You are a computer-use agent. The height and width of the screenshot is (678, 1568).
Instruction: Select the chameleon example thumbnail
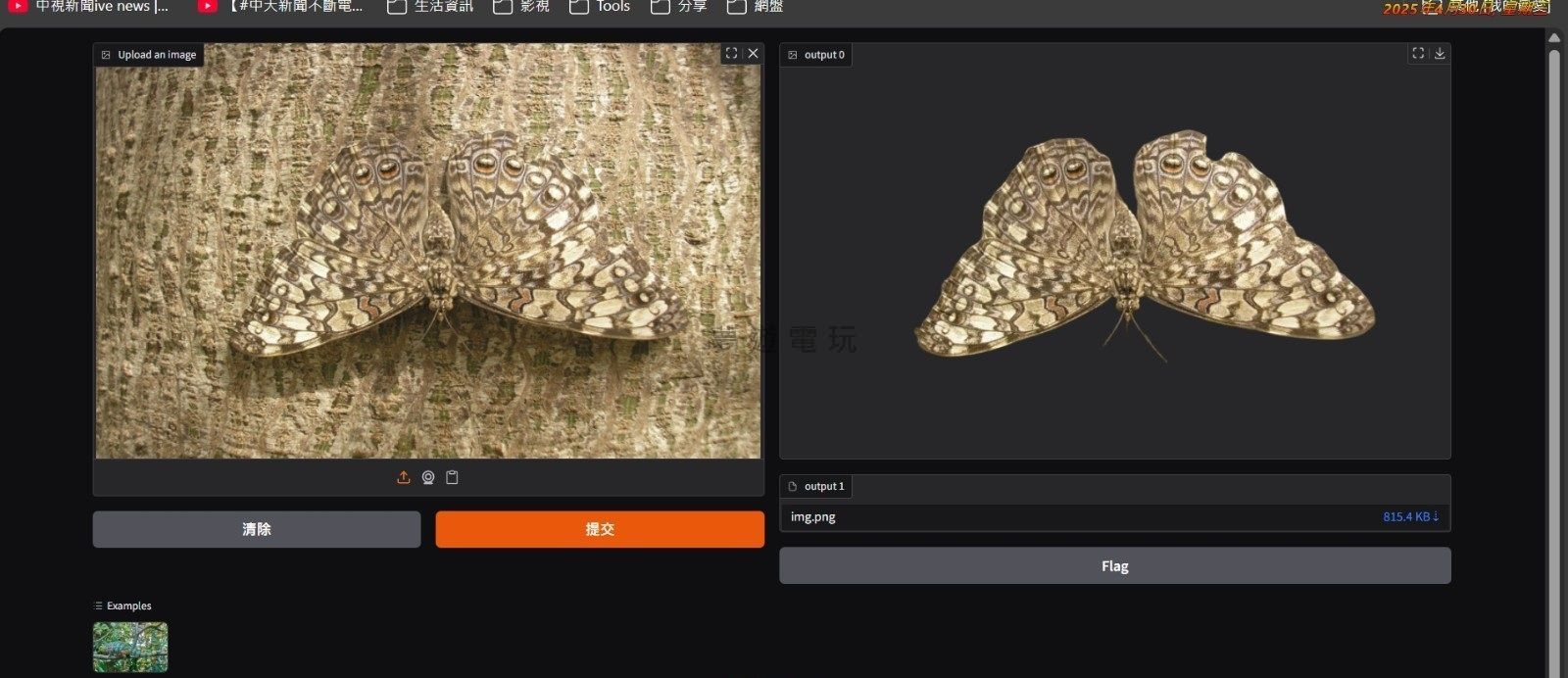tap(130, 647)
